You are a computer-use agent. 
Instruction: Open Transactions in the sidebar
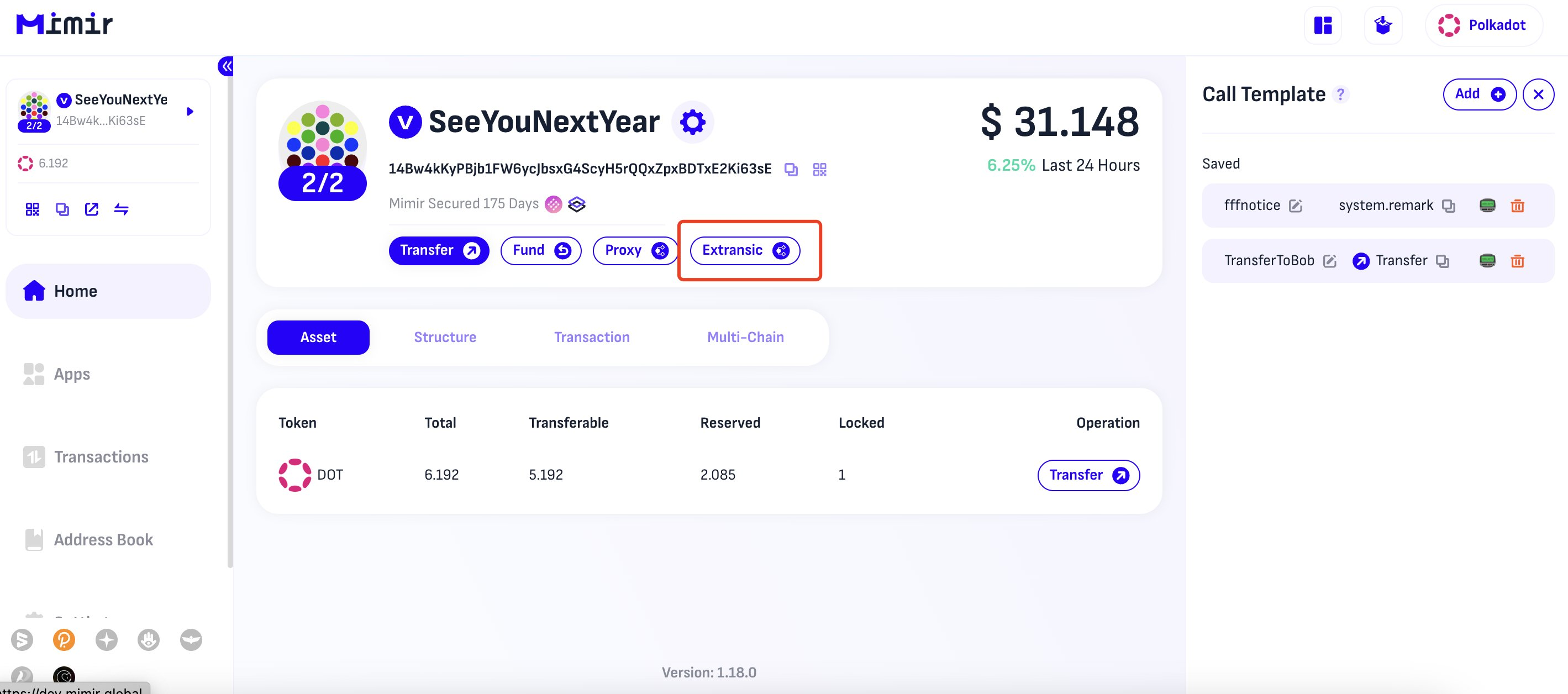101,456
